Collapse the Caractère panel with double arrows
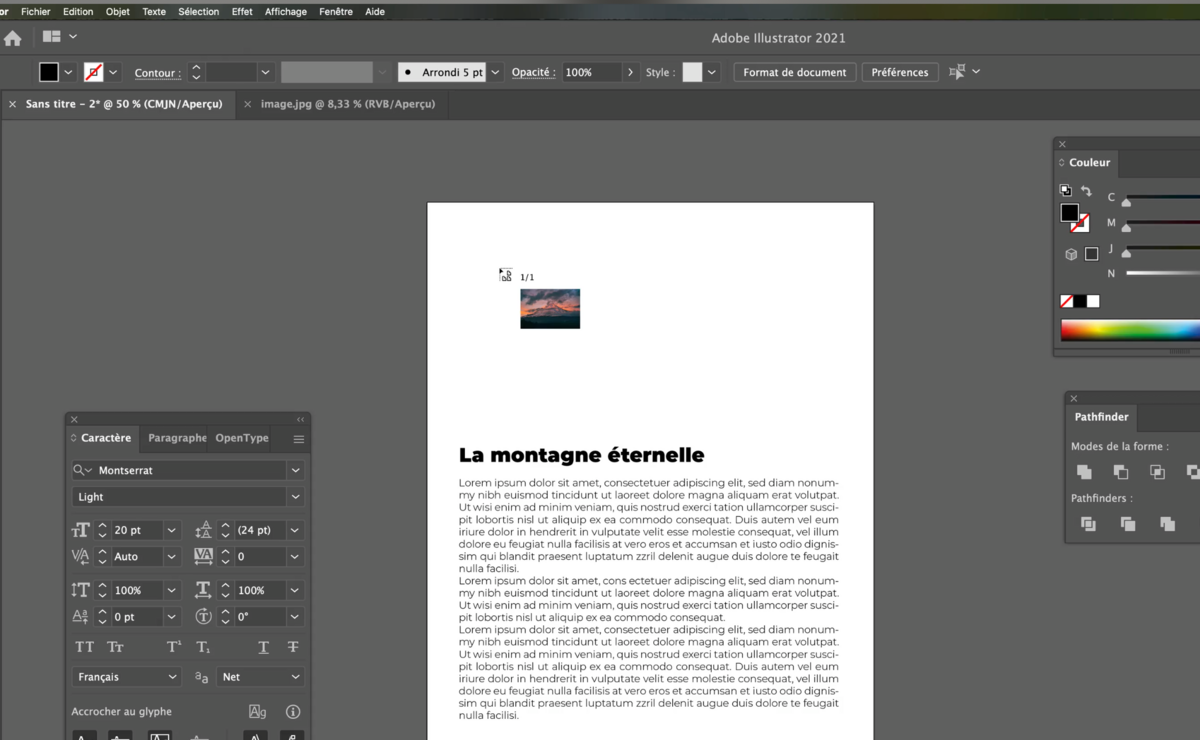 tap(301, 420)
